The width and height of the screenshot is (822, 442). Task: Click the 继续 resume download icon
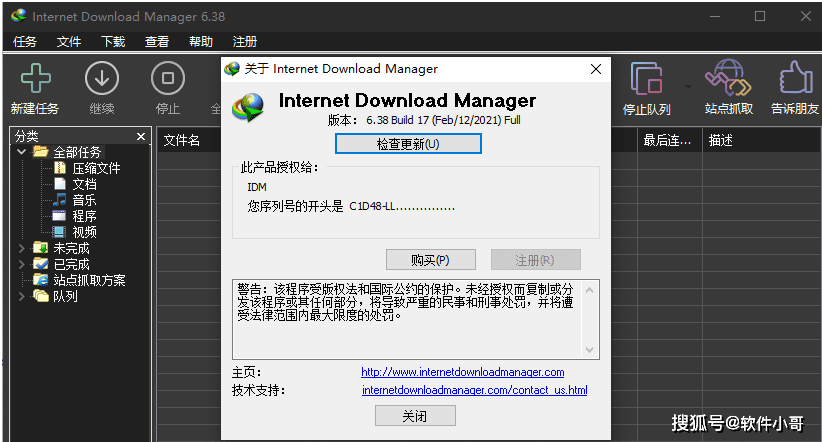[102, 78]
